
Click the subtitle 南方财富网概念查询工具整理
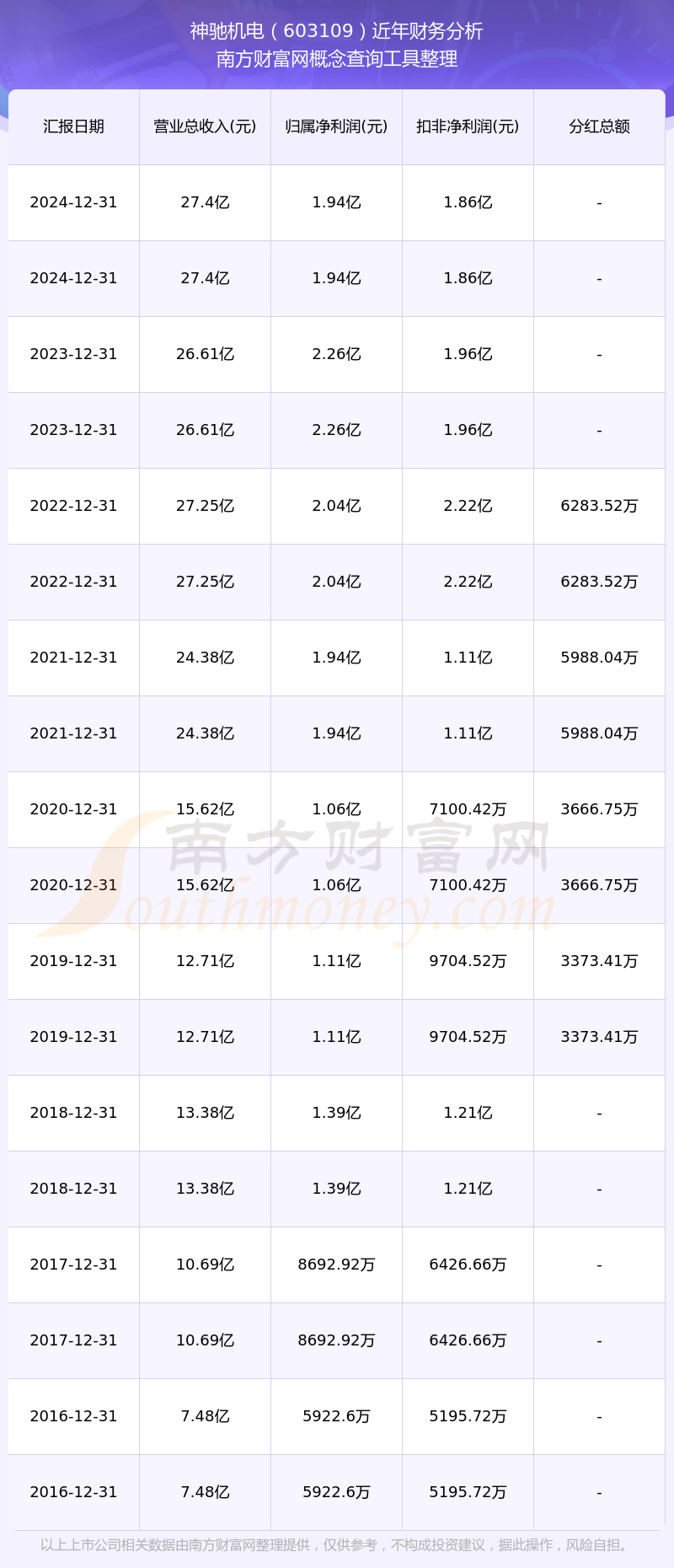[x=336, y=59]
